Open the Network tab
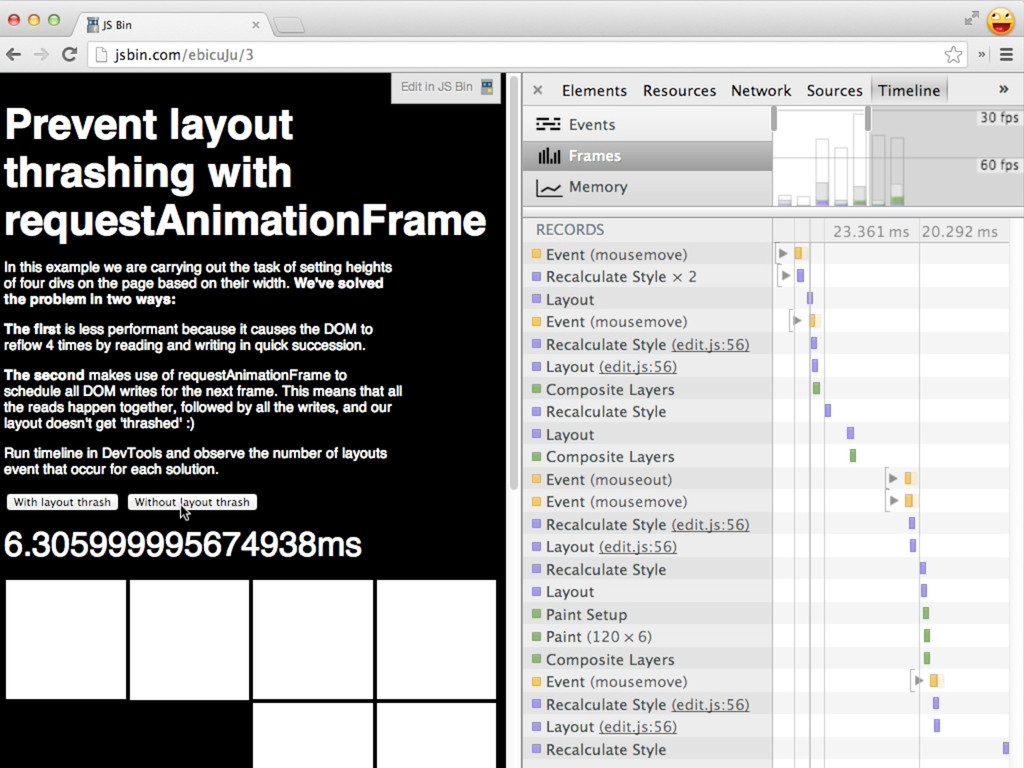Image resolution: width=1024 pixels, height=768 pixels. coord(760,90)
